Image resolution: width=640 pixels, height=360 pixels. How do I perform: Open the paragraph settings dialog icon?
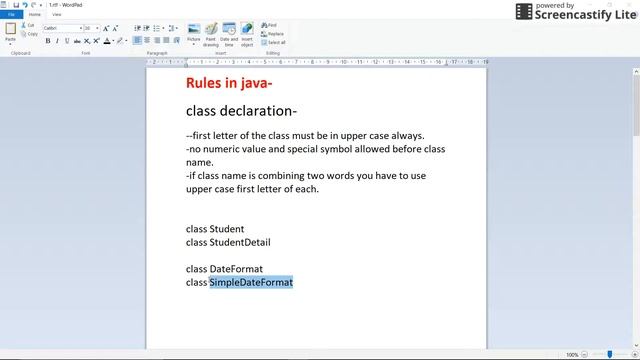coord(176,40)
